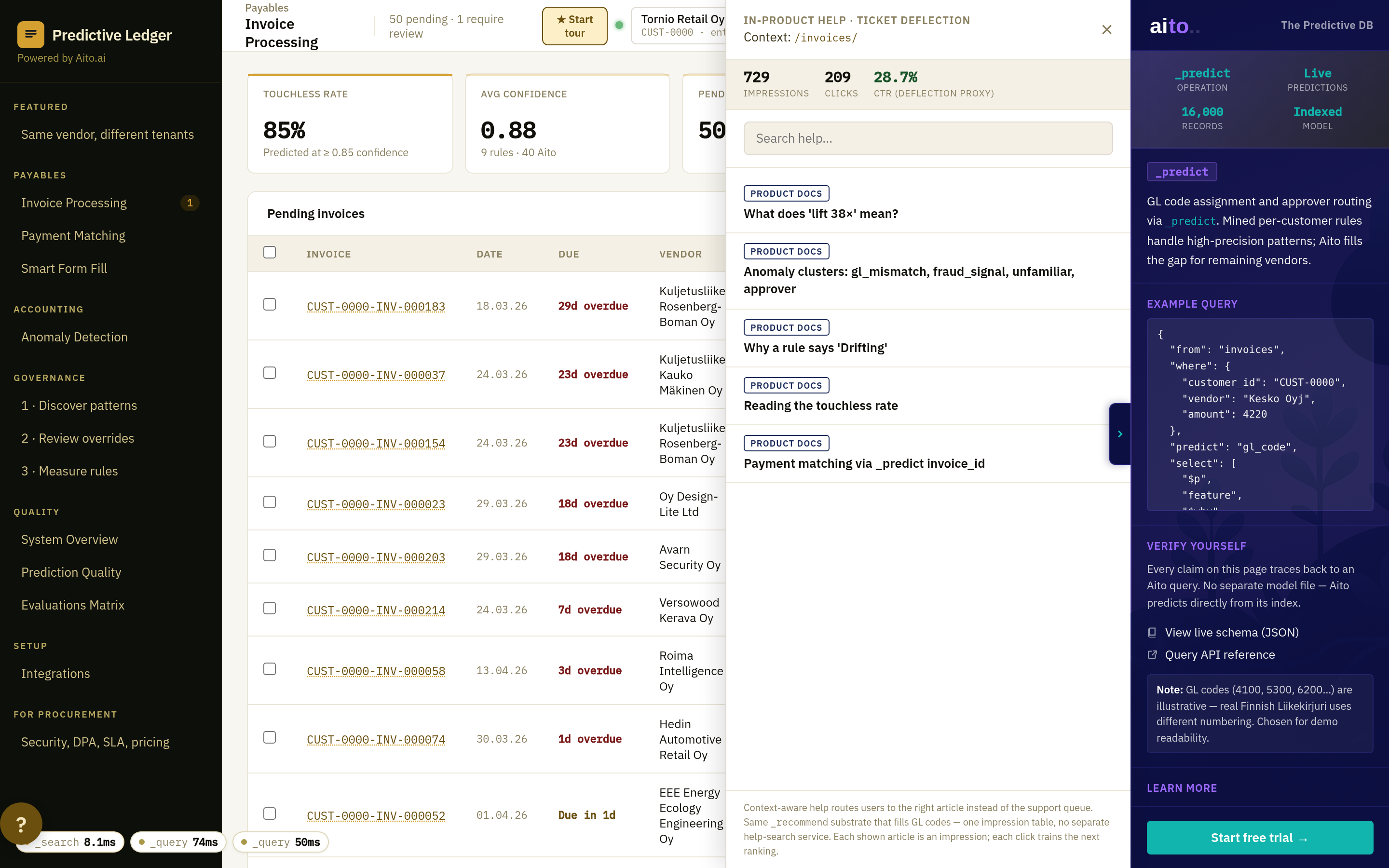Viewport: 1389px width, 868px height.
Task: Click the _query 50ms latency pill
Action: coord(280,842)
